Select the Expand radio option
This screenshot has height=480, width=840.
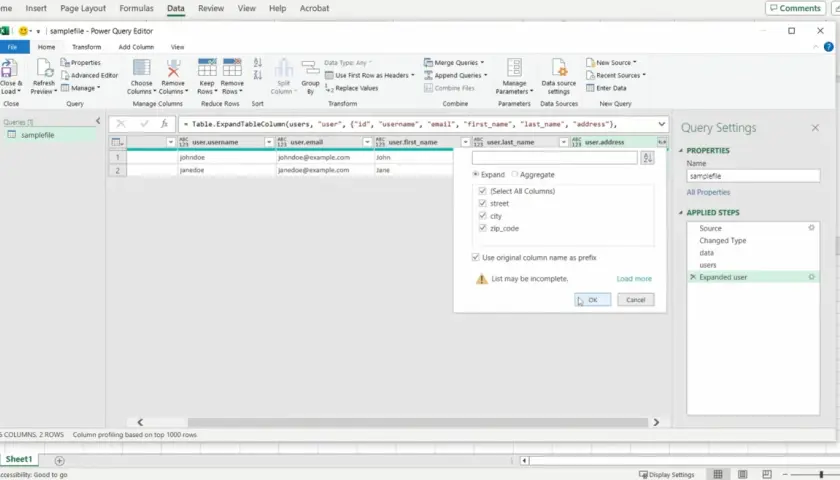pos(475,175)
